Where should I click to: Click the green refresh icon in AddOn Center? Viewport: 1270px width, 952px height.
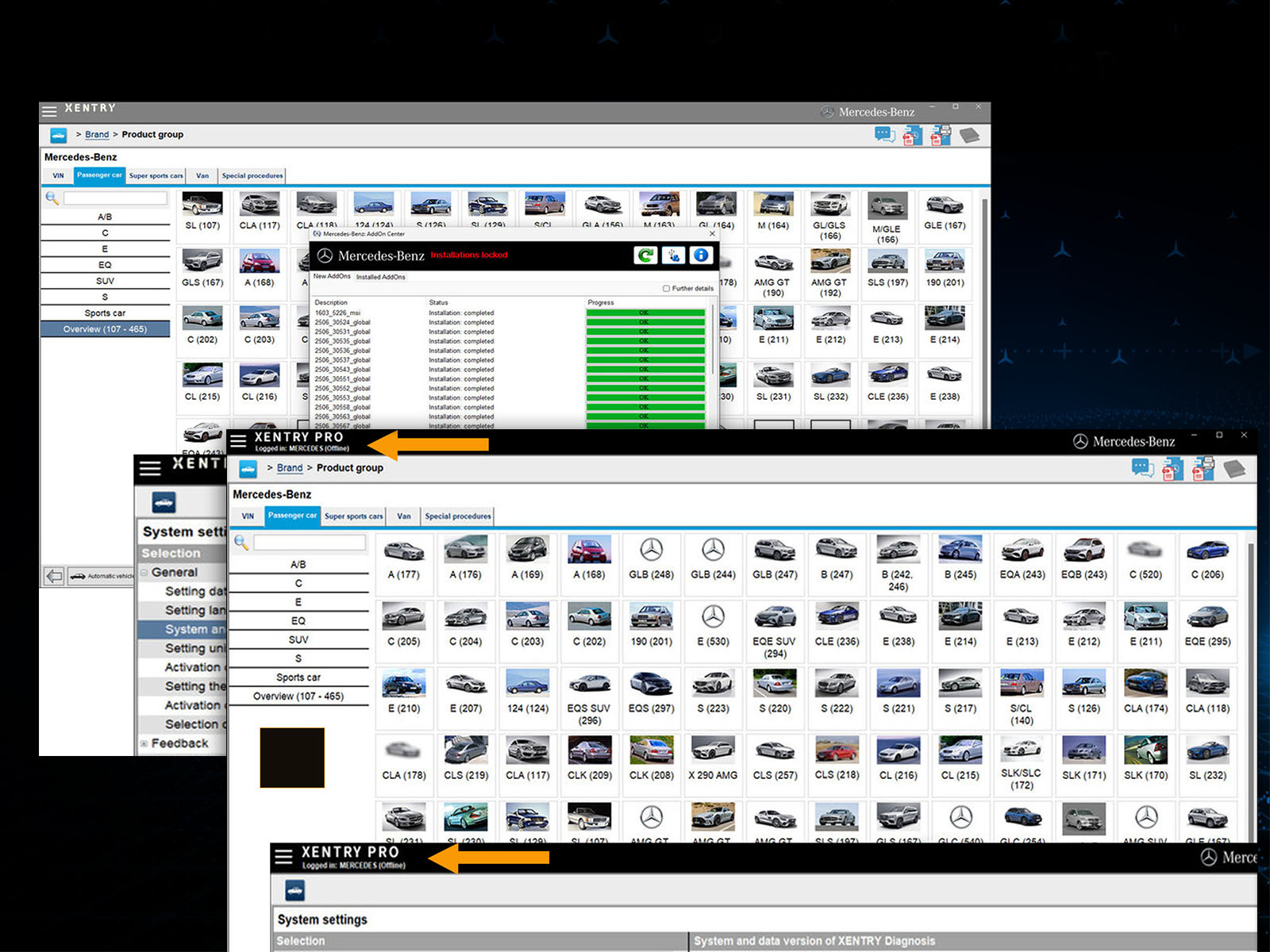(x=645, y=255)
